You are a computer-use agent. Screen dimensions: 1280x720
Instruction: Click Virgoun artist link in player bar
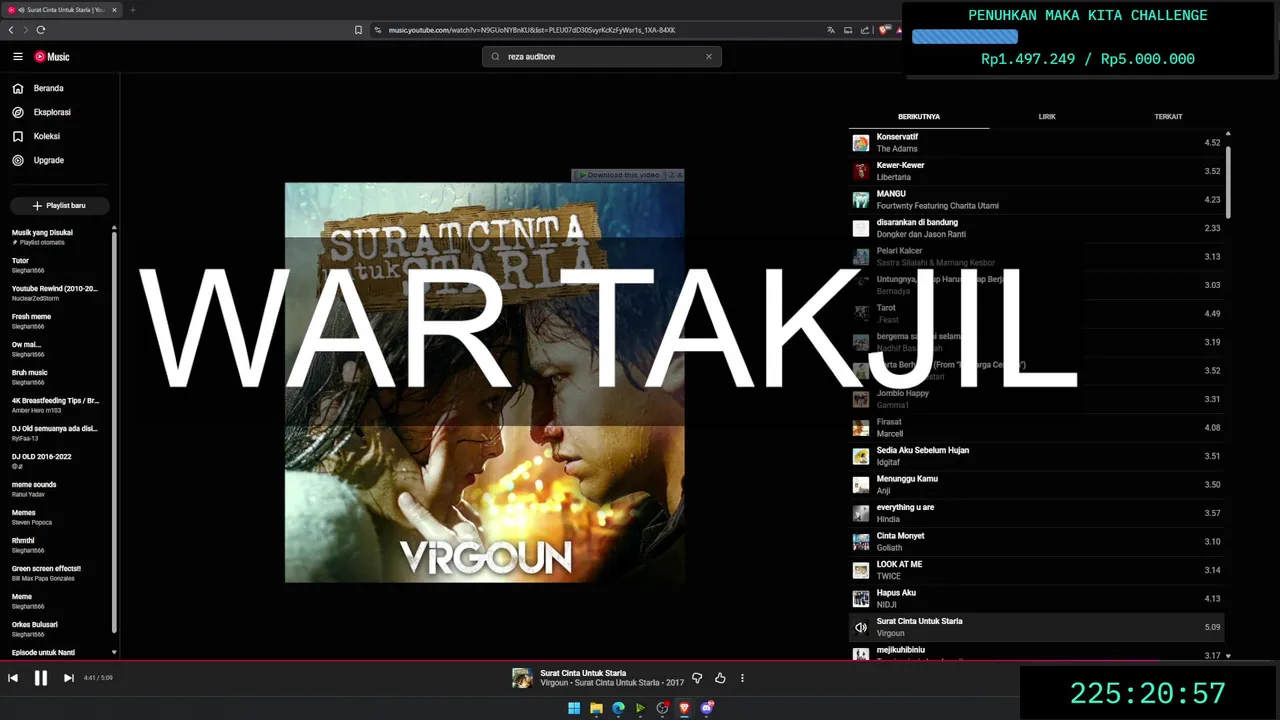pyautogui.click(x=554, y=683)
